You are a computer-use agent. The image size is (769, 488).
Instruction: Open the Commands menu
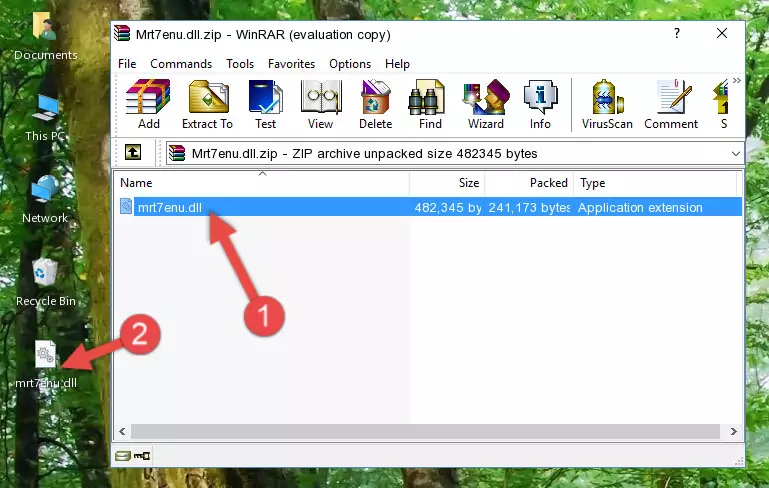pyautogui.click(x=181, y=64)
